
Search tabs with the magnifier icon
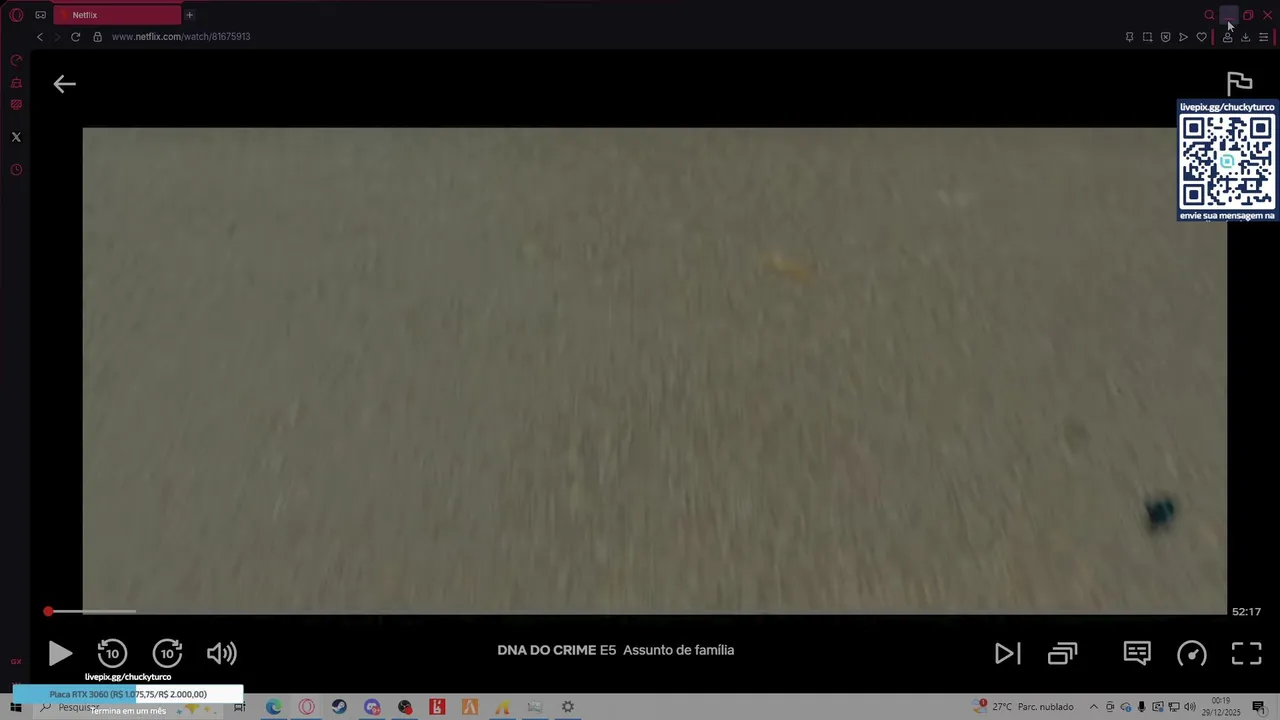[x=1210, y=15]
